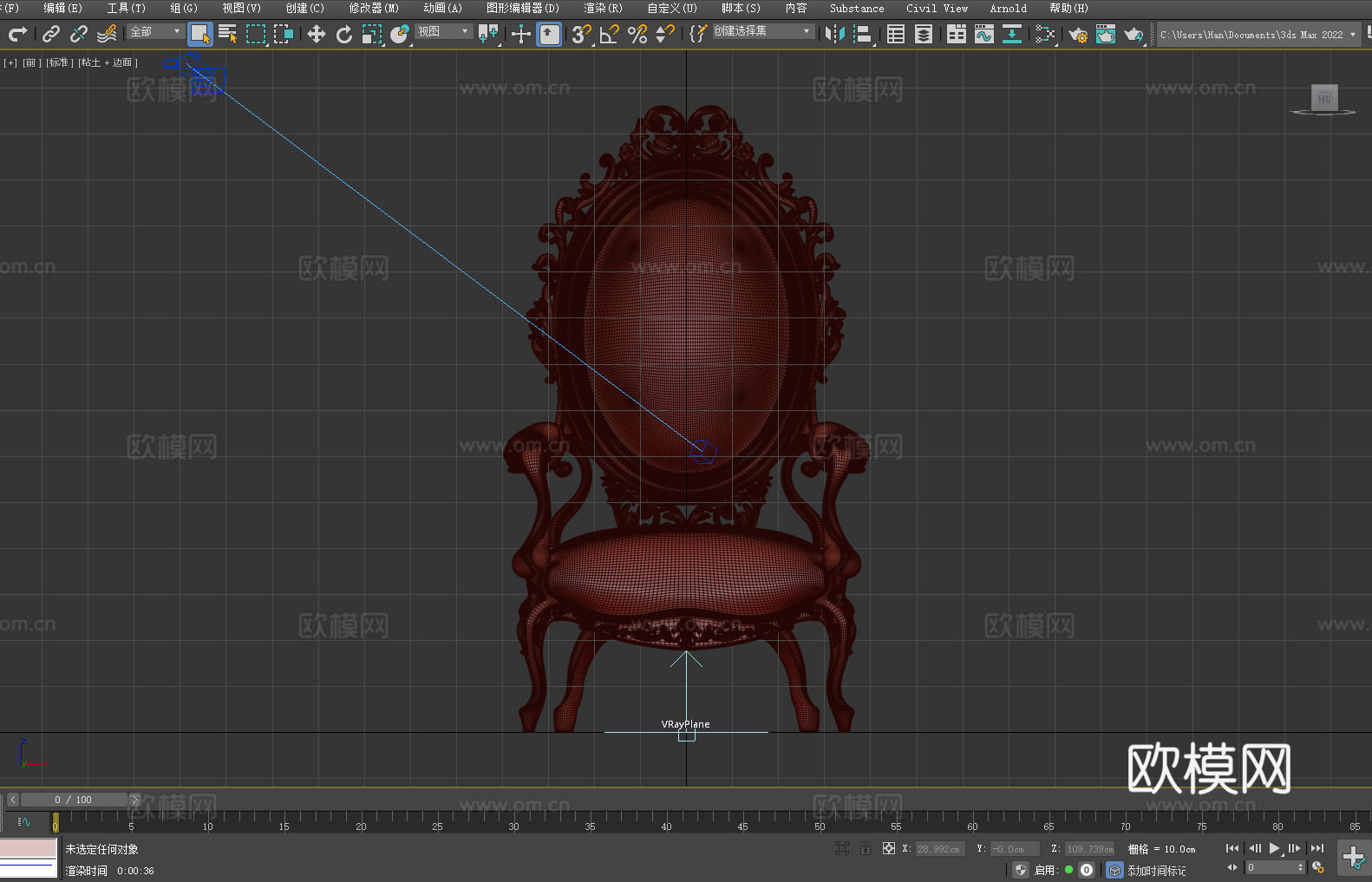Image resolution: width=1372 pixels, height=882 pixels.
Task: Show the Ribbon toggle icon
Action: tap(957, 34)
